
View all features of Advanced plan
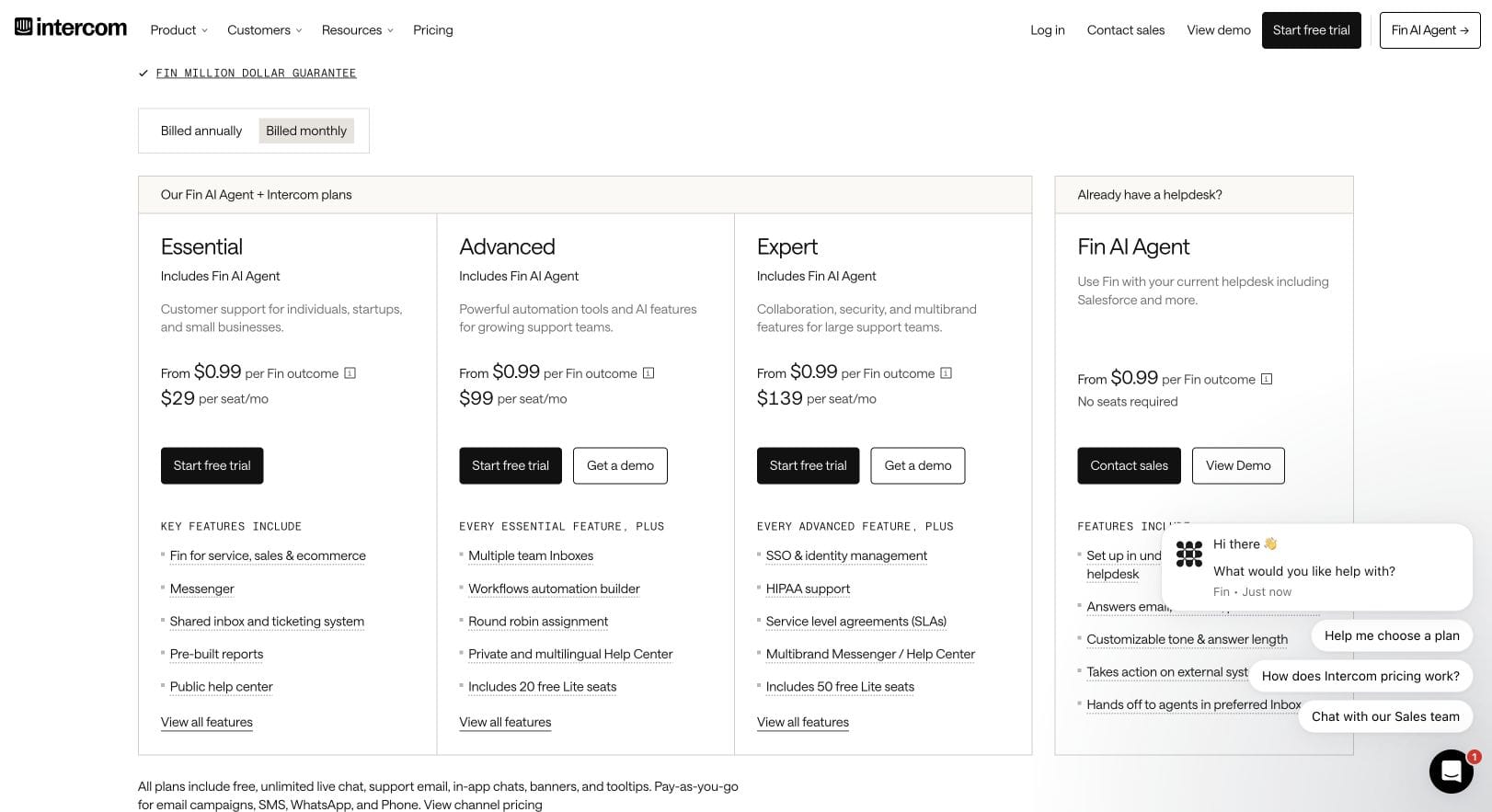pyautogui.click(x=505, y=722)
